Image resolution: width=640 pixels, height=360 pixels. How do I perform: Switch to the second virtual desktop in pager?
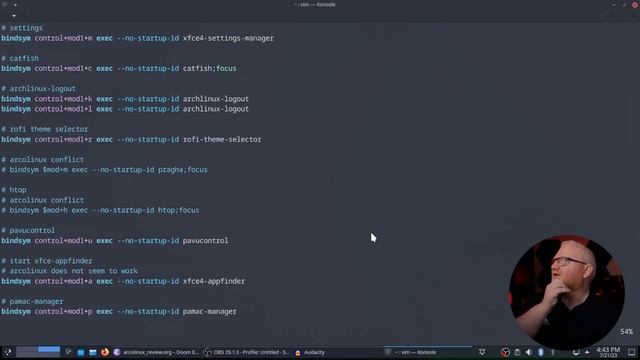tap(49, 349)
